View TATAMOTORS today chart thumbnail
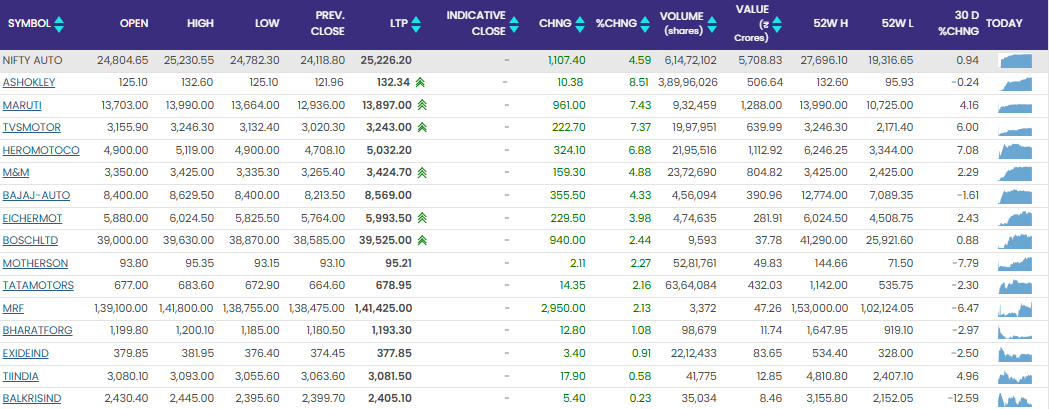The image size is (1049, 409). (1016, 286)
